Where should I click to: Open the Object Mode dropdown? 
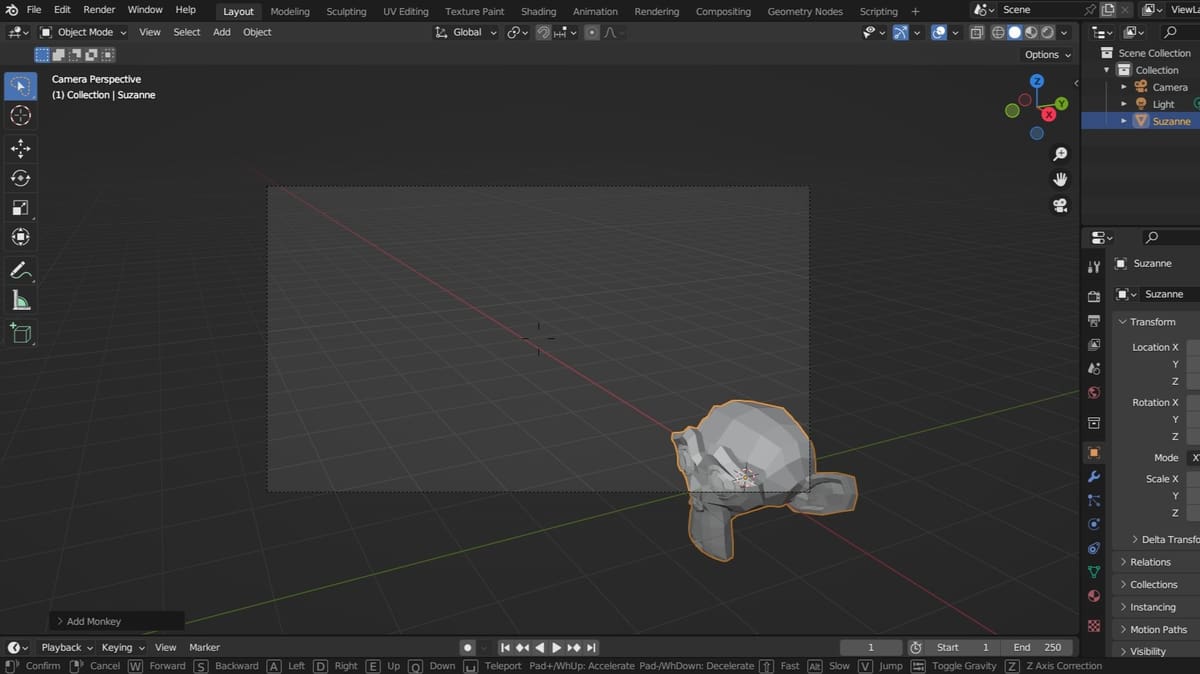coord(82,32)
